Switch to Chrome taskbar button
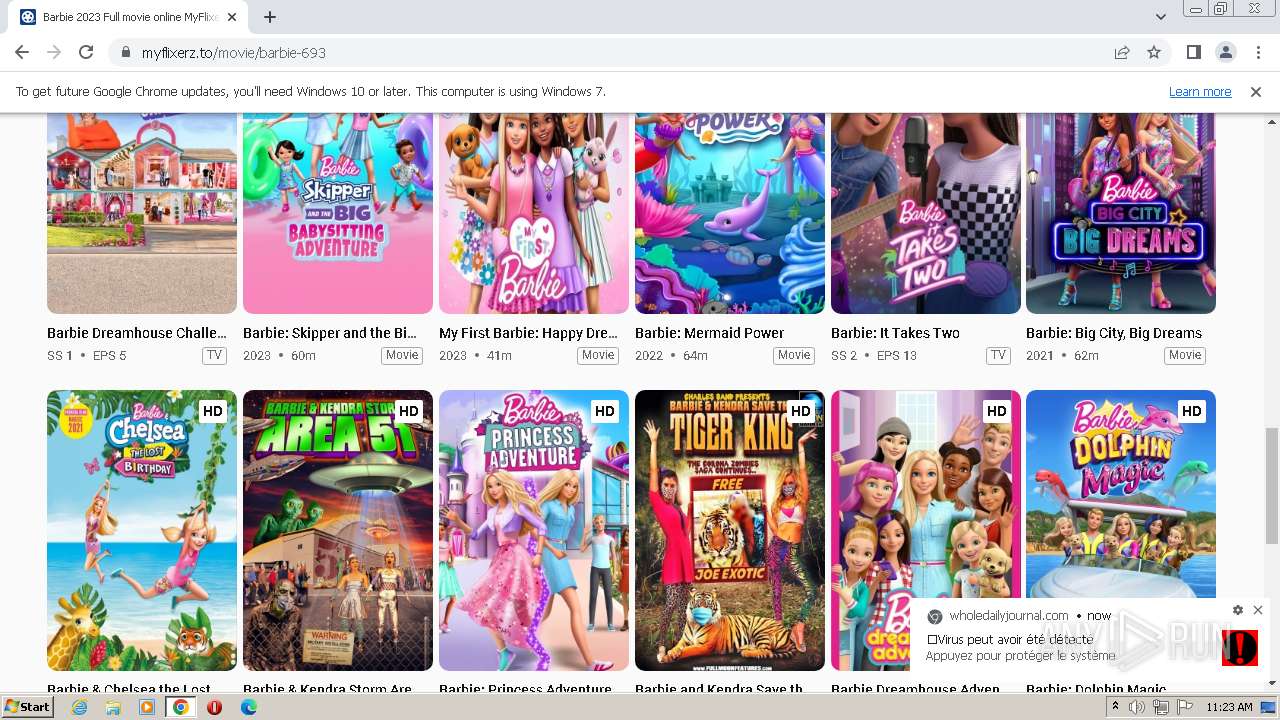This screenshot has height=720, width=1280. [x=181, y=707]
